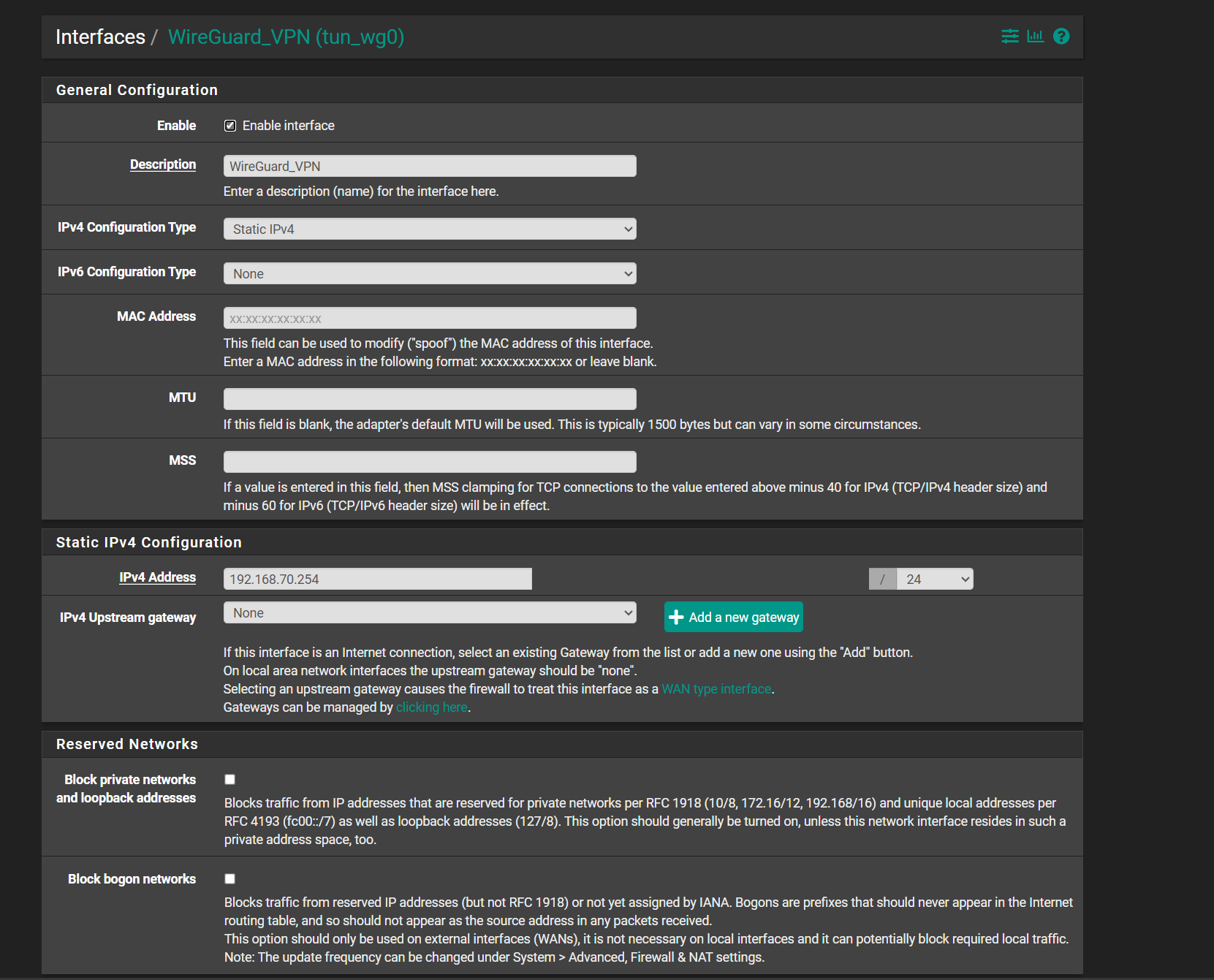
Task: Click the help question mark icon
Action: (x=1061, y=37)
